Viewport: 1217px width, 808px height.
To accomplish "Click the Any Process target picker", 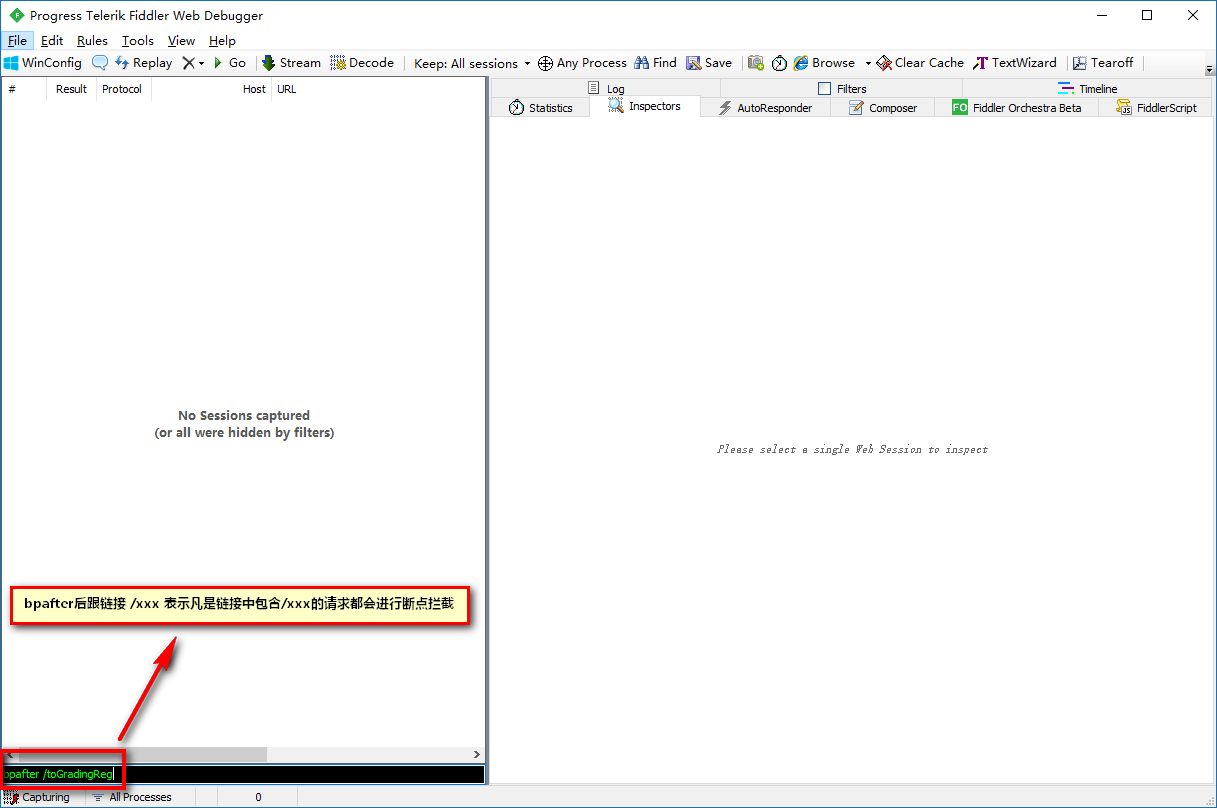I will click(x=582, y=63).
